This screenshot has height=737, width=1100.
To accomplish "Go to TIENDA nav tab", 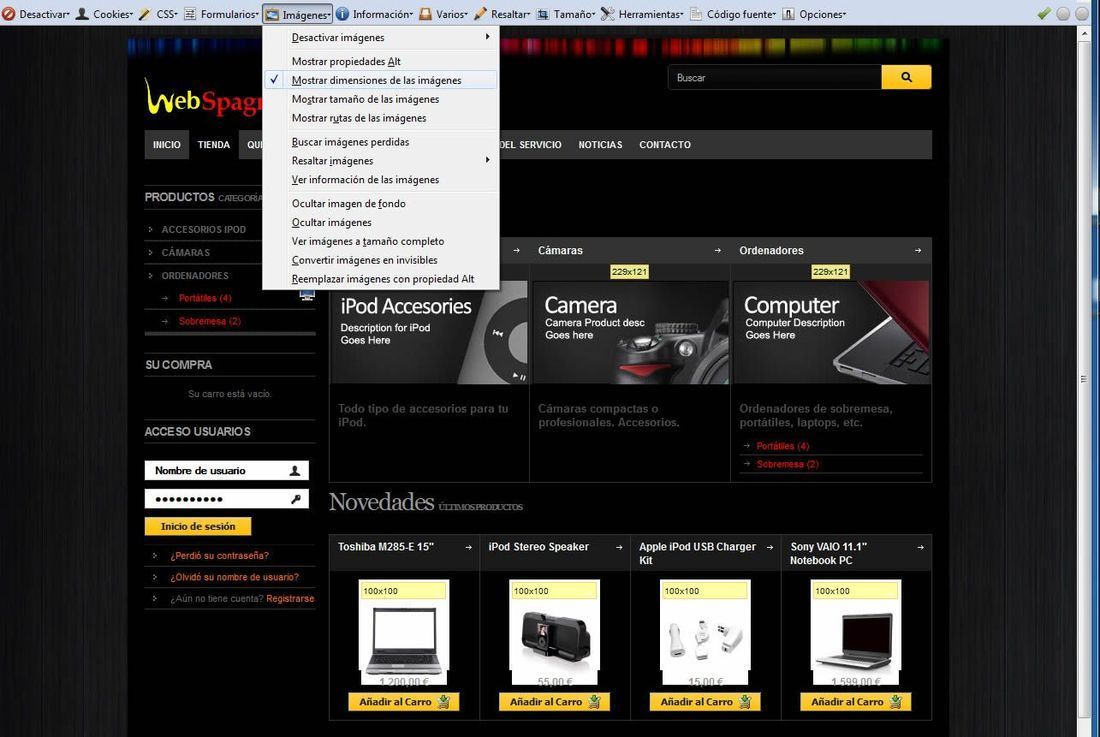I will click(x=214, y=144).
